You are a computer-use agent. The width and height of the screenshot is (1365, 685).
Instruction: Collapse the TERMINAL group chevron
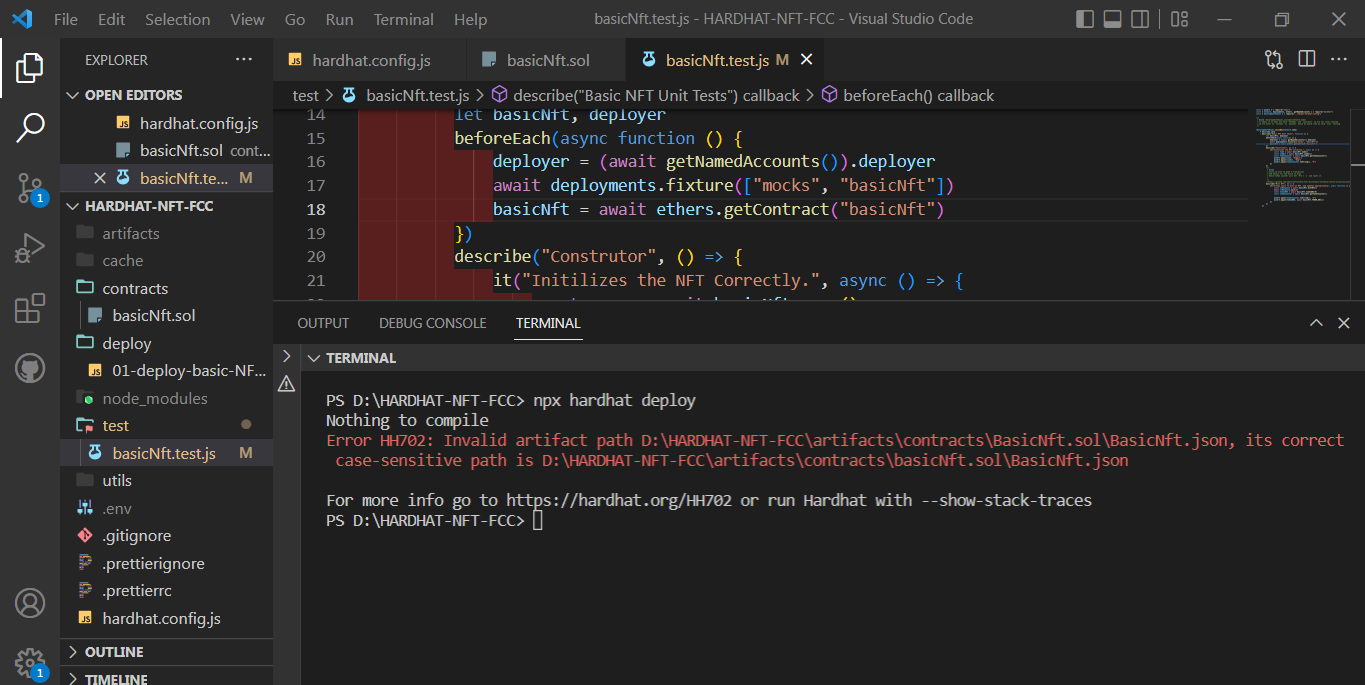tap(313, 358)
